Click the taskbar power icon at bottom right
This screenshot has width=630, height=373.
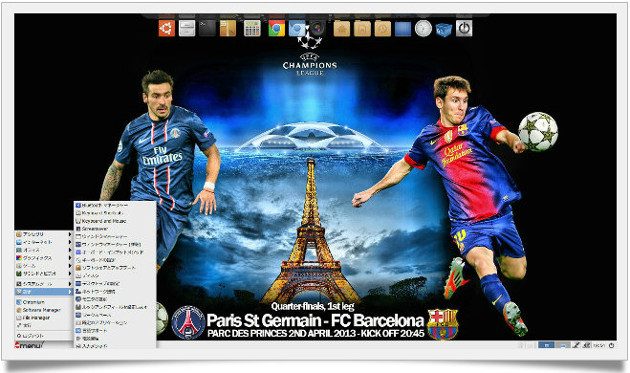click(611, 345)
